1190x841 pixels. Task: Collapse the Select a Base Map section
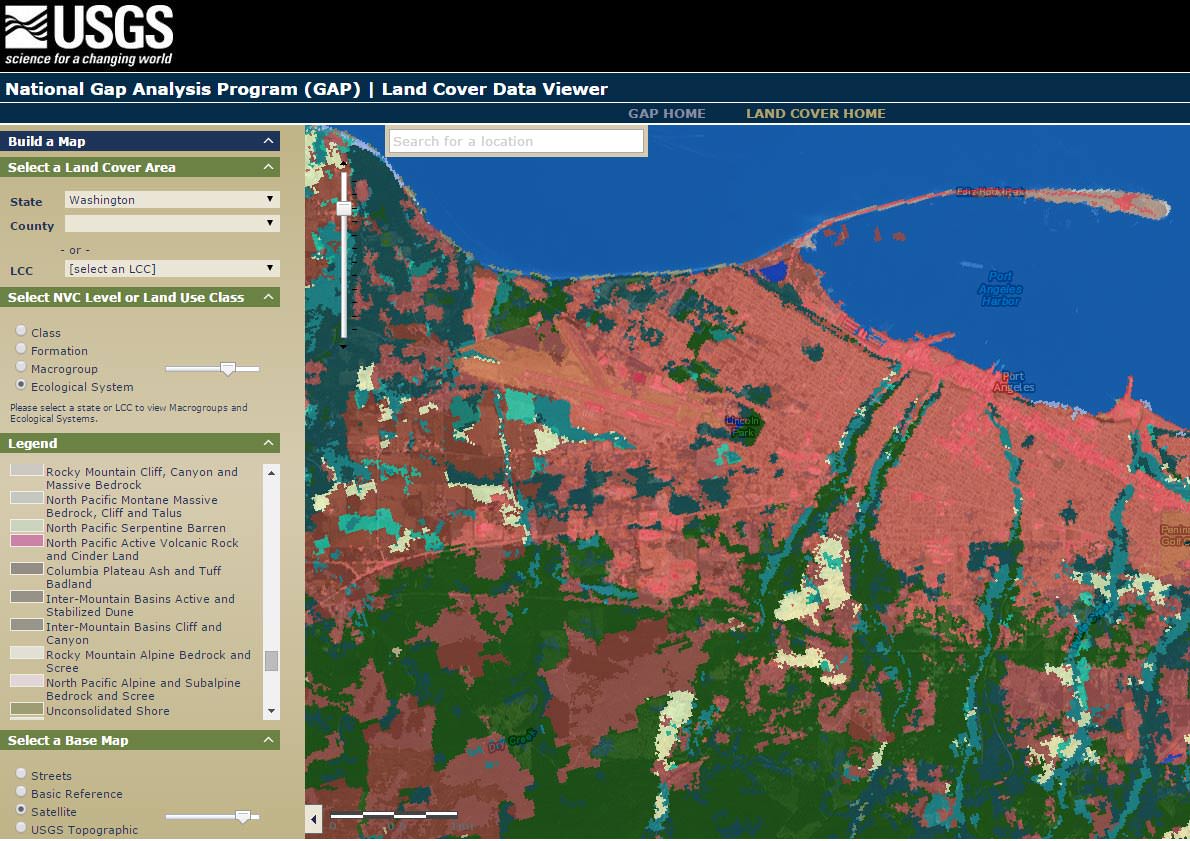[x=268, y=741]
